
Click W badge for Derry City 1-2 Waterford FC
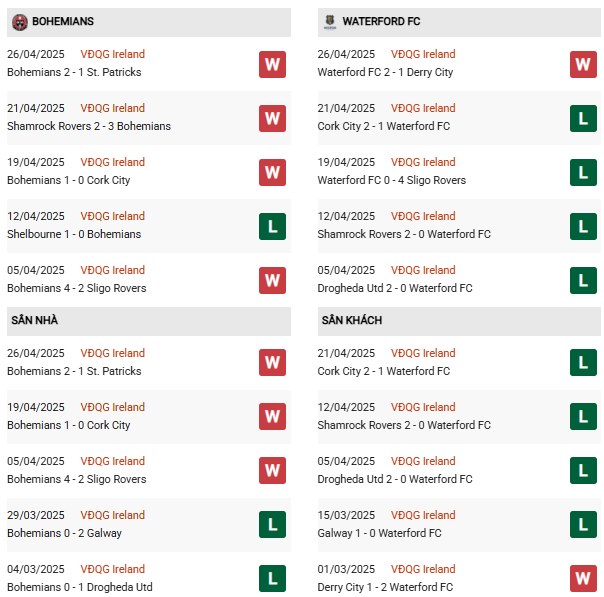583,578
